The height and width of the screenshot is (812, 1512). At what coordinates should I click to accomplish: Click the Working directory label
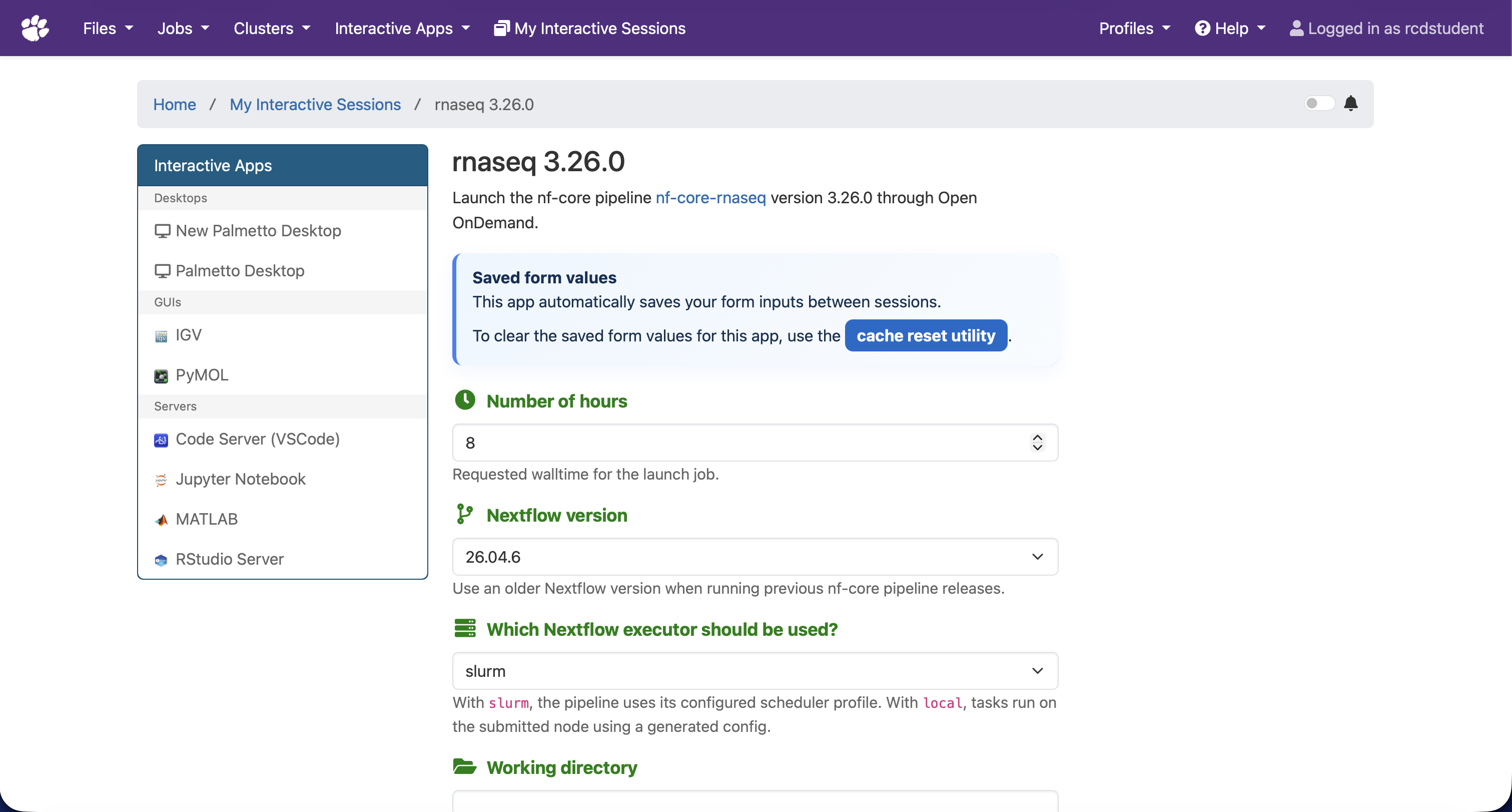coord(561,767)
